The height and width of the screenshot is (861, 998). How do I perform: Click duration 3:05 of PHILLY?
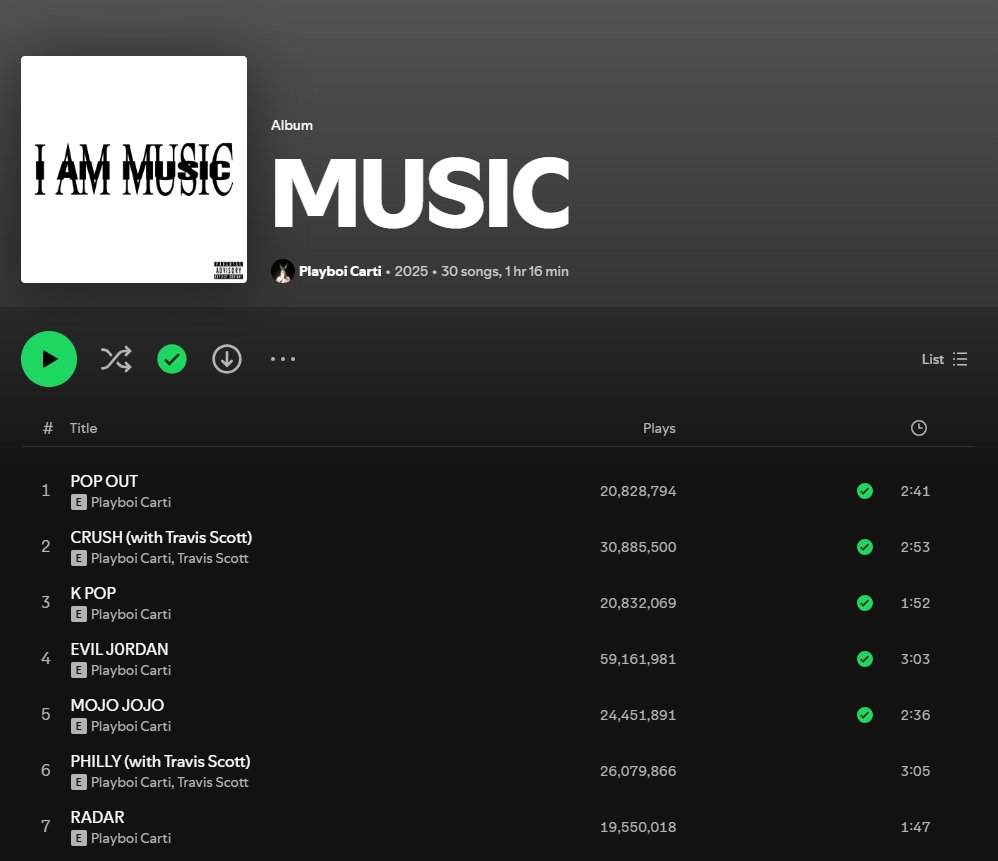click(915, 771)
